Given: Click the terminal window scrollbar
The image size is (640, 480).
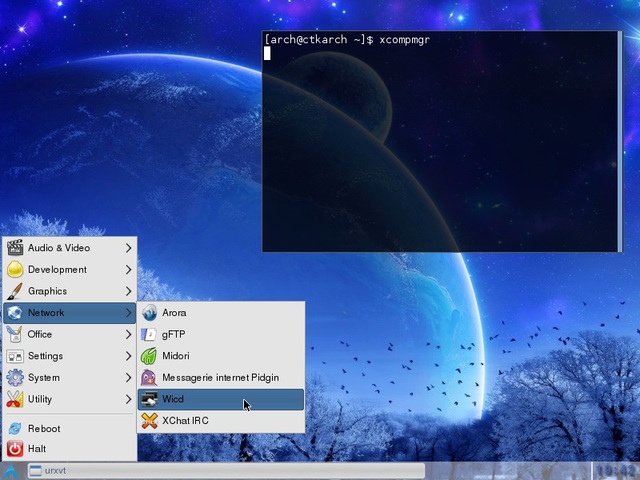Looking at the screenshot, I should click(620, 141).
